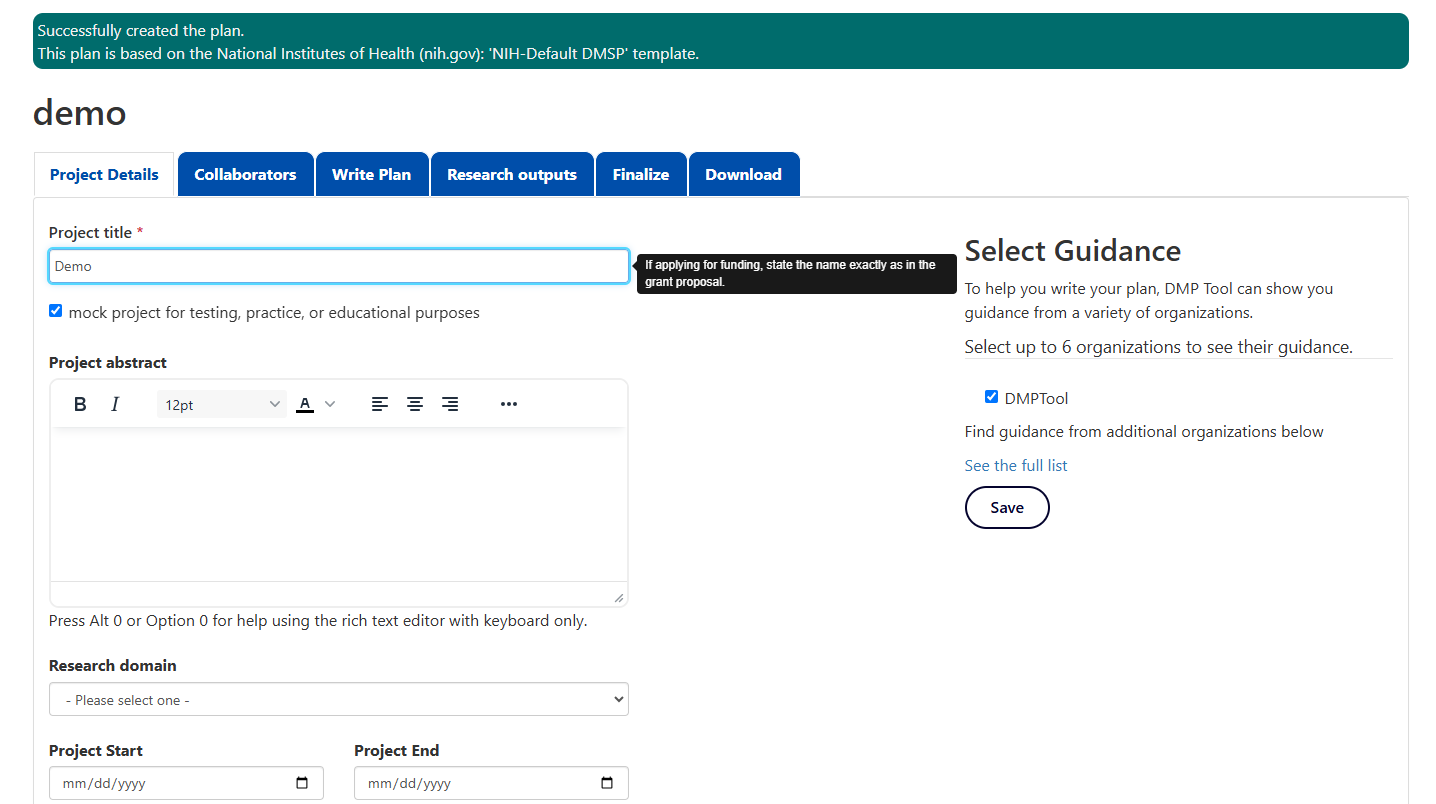Click the Save guidance button

tap(1006, 507)
